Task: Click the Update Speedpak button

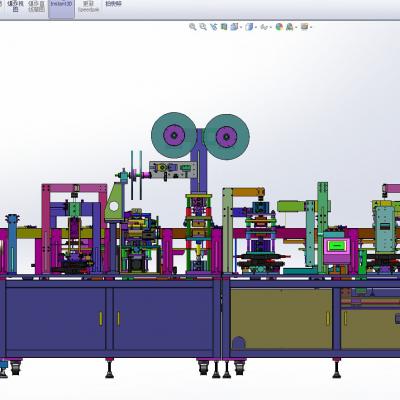Action: [88, 7]
